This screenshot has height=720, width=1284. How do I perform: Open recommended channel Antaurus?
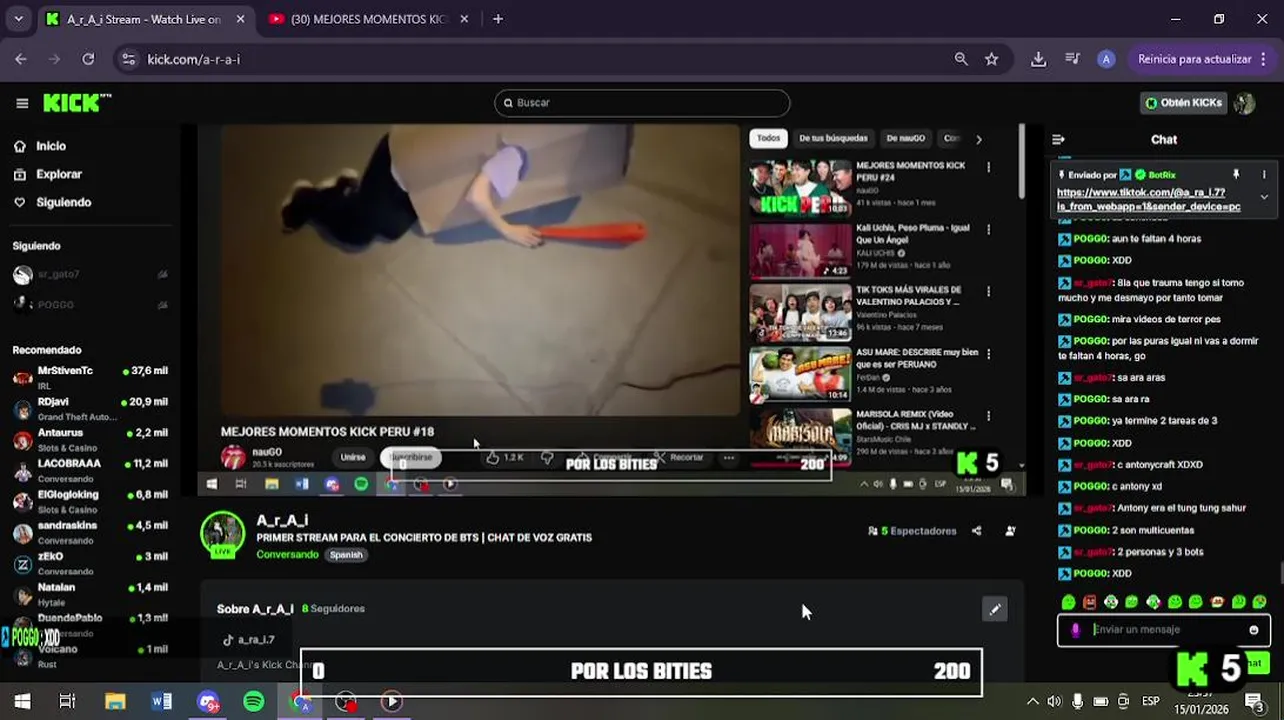click(90, 439)
